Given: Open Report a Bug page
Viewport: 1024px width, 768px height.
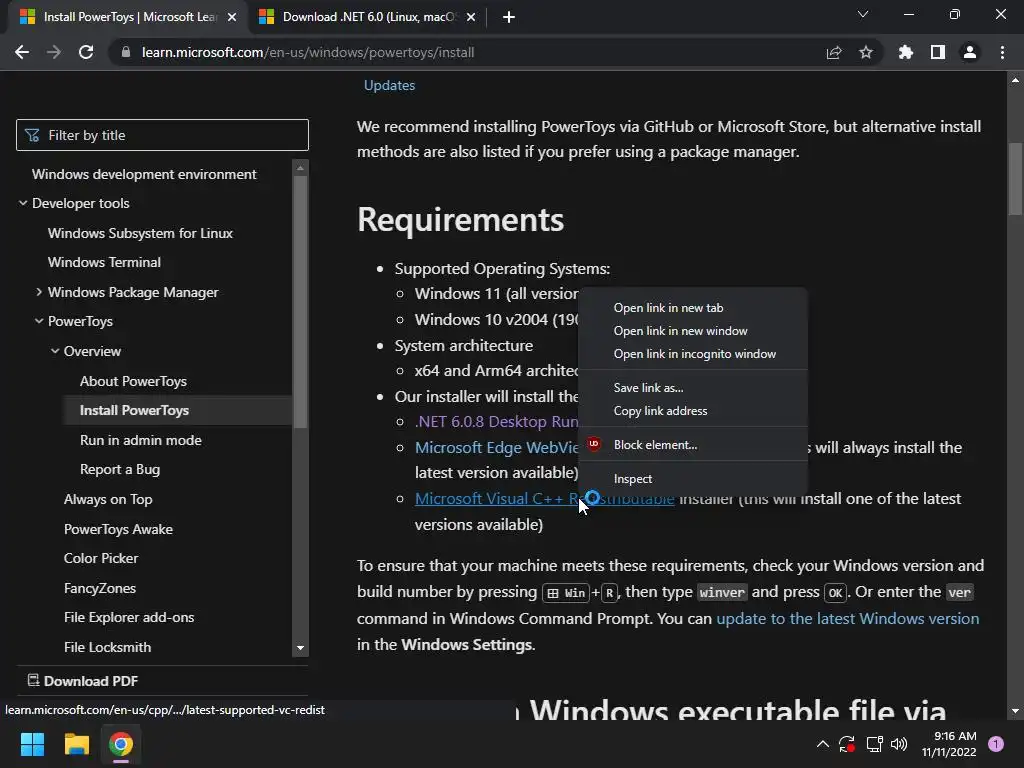Looking at the screenshot, I should click(120, 470).
